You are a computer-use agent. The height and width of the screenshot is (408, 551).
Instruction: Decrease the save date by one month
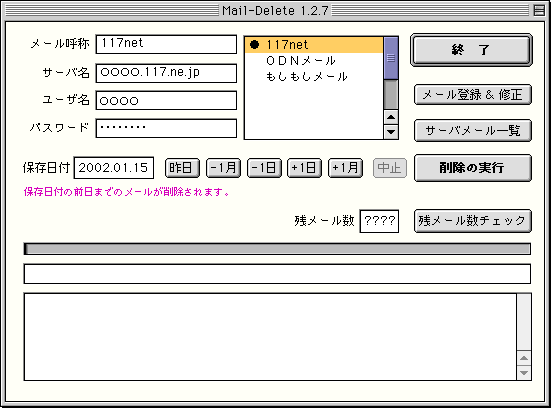(223, 168)
